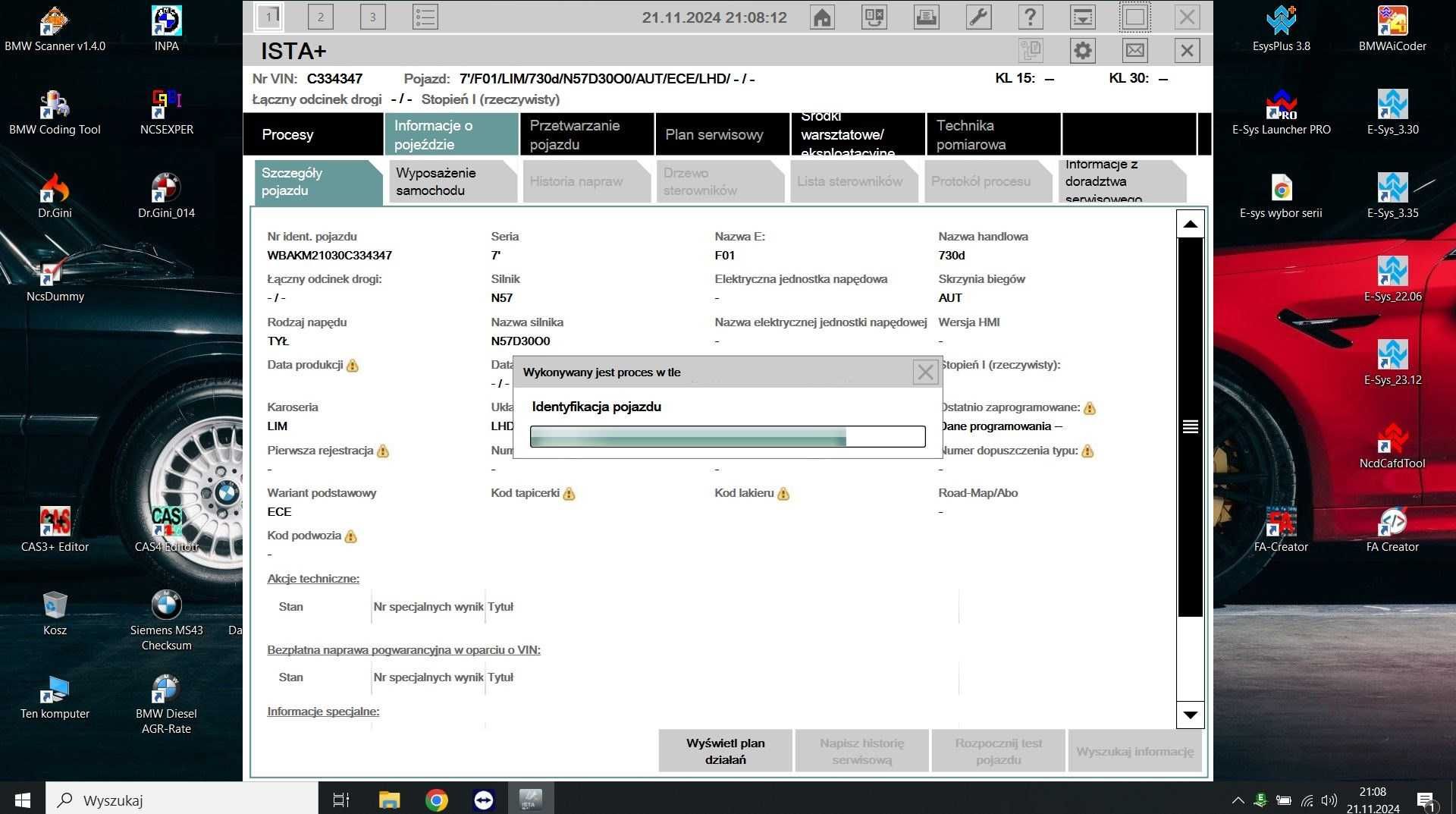Click Akcje techniczne heading link

(x=313, y=578)
